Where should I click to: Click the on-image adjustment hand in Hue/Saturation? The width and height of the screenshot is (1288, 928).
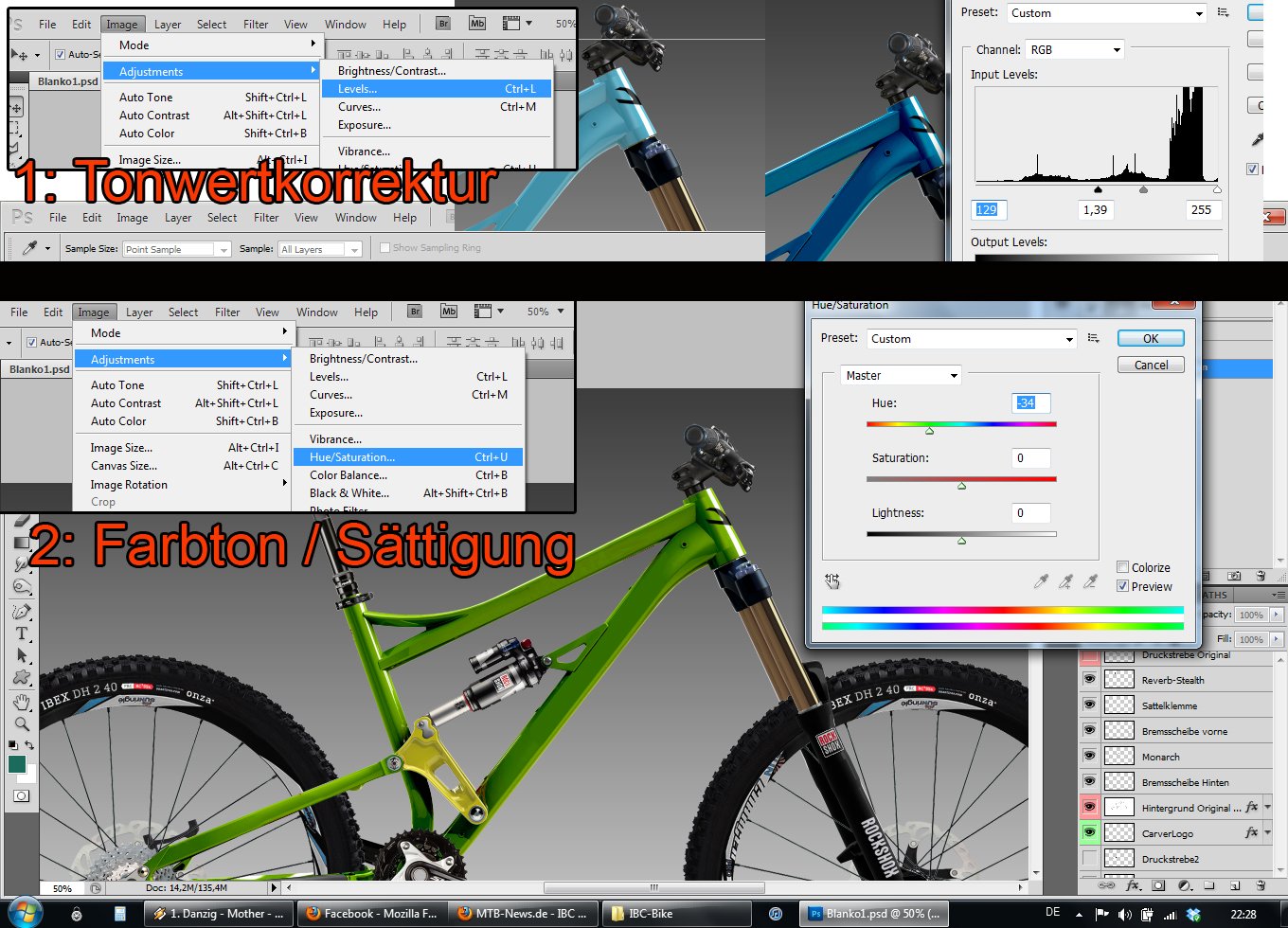[x=832, y=580]
